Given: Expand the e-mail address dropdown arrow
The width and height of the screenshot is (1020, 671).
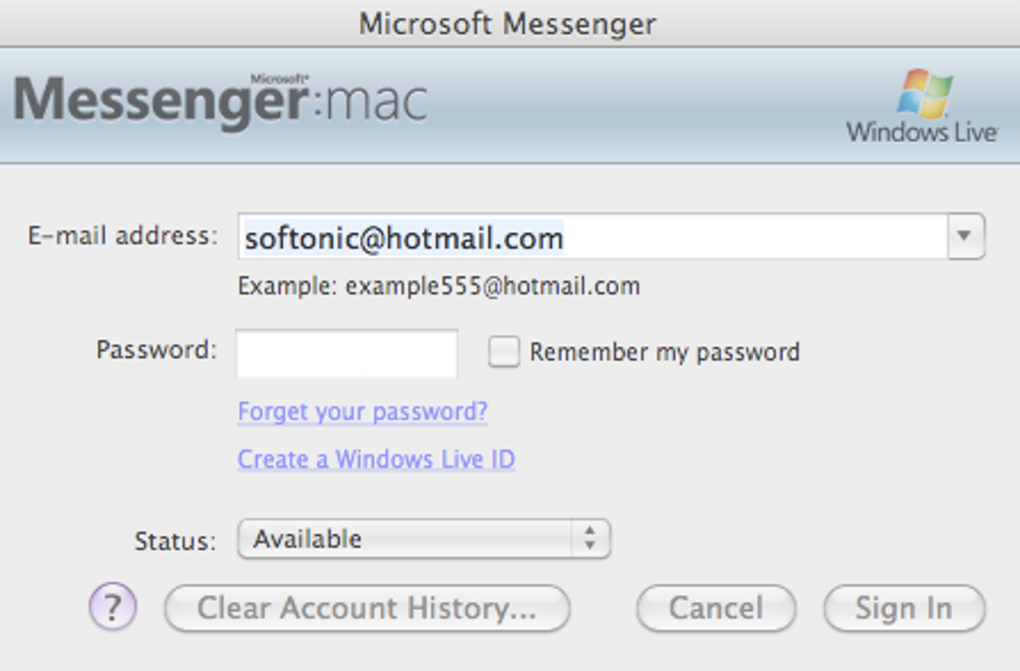Looking at the screenshot, I should pyautogui.click(x=965, y=237).
